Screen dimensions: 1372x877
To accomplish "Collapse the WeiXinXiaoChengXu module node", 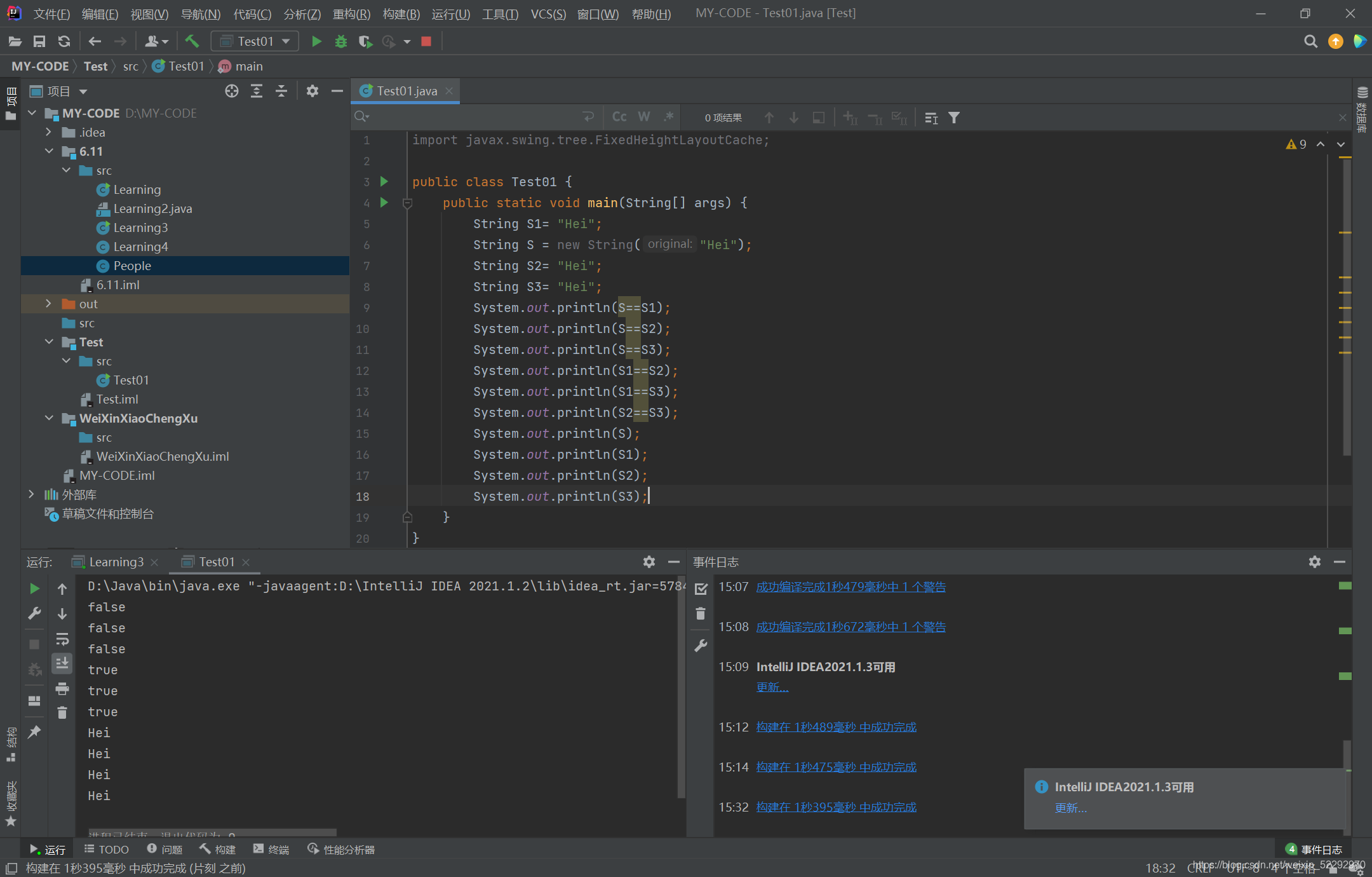I will (x=49, y=418).
